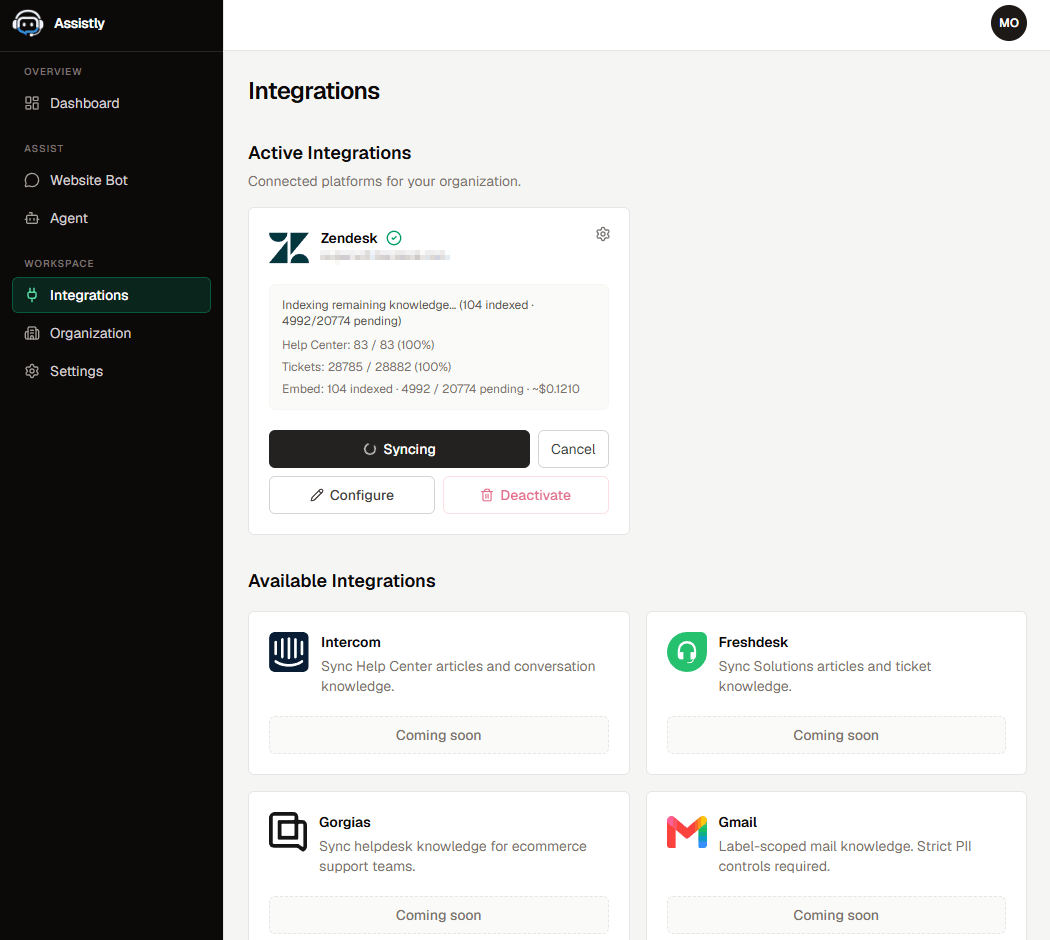Image resolution: width=1050 pixels, height=940 pixels.
Task: Click the green Zendesk verified checkmark
Action: click(x=394, y=238)
